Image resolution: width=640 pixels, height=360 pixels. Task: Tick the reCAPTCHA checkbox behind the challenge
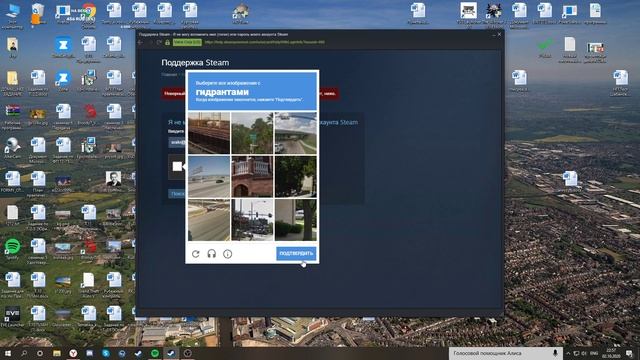pos(177,167)
